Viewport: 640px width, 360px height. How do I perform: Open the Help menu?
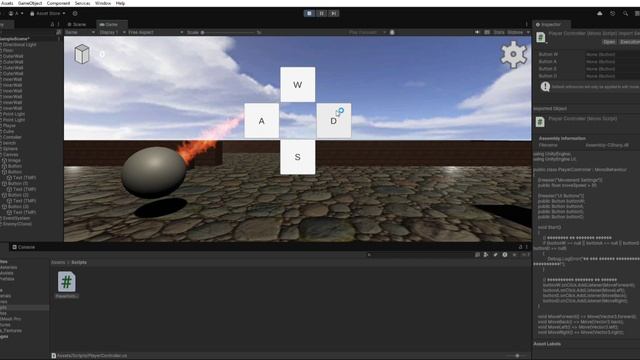[x=120, y=3]
